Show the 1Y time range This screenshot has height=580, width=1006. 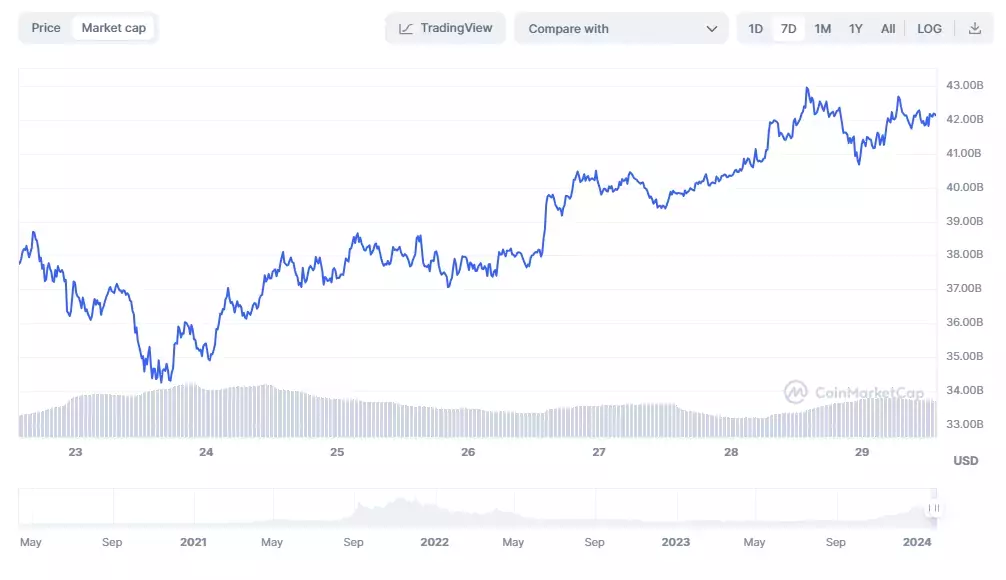(856, 28)
